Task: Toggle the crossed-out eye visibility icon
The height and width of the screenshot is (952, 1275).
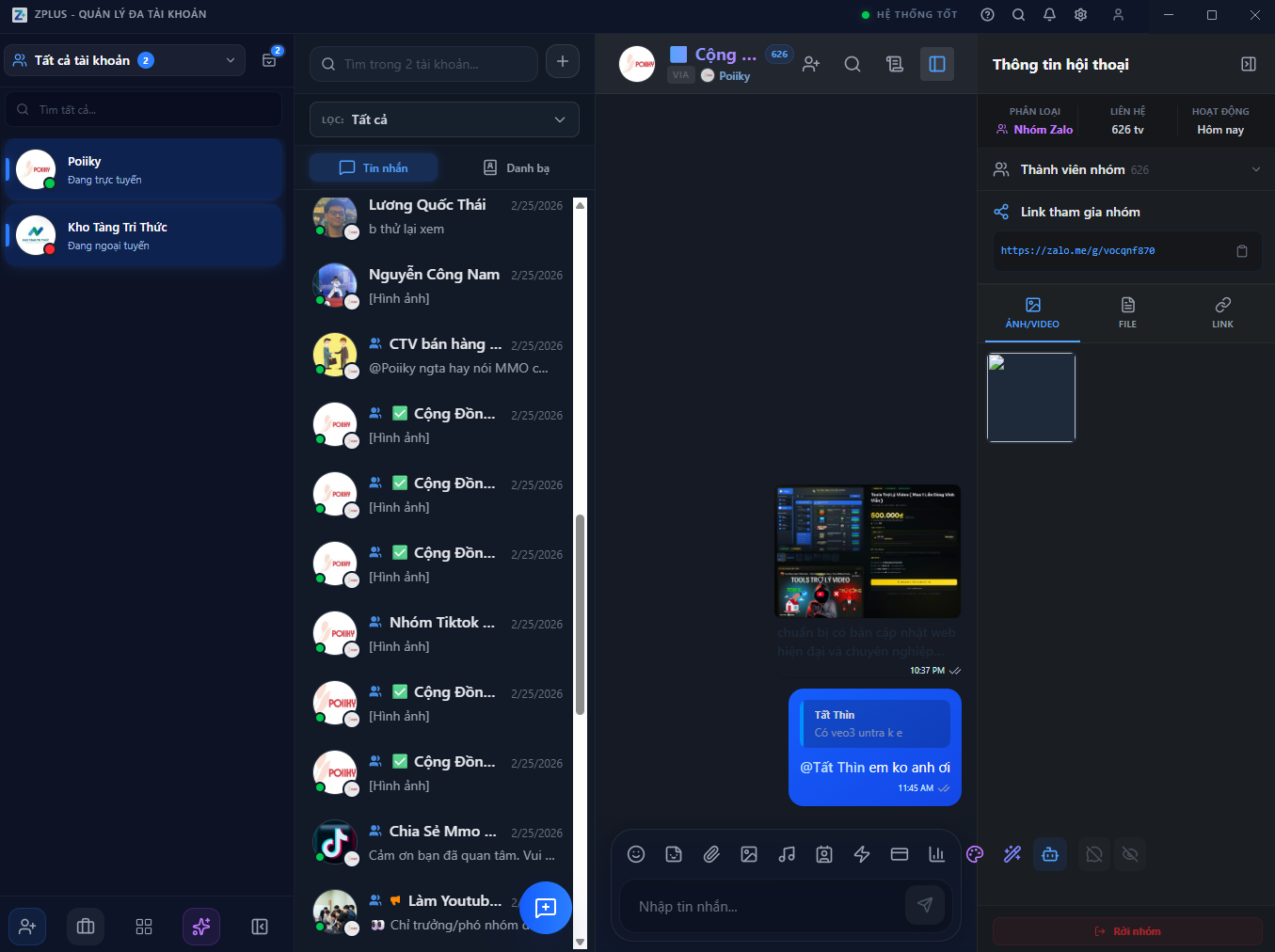Action: pyautogui.click(x=1130, y=854)
